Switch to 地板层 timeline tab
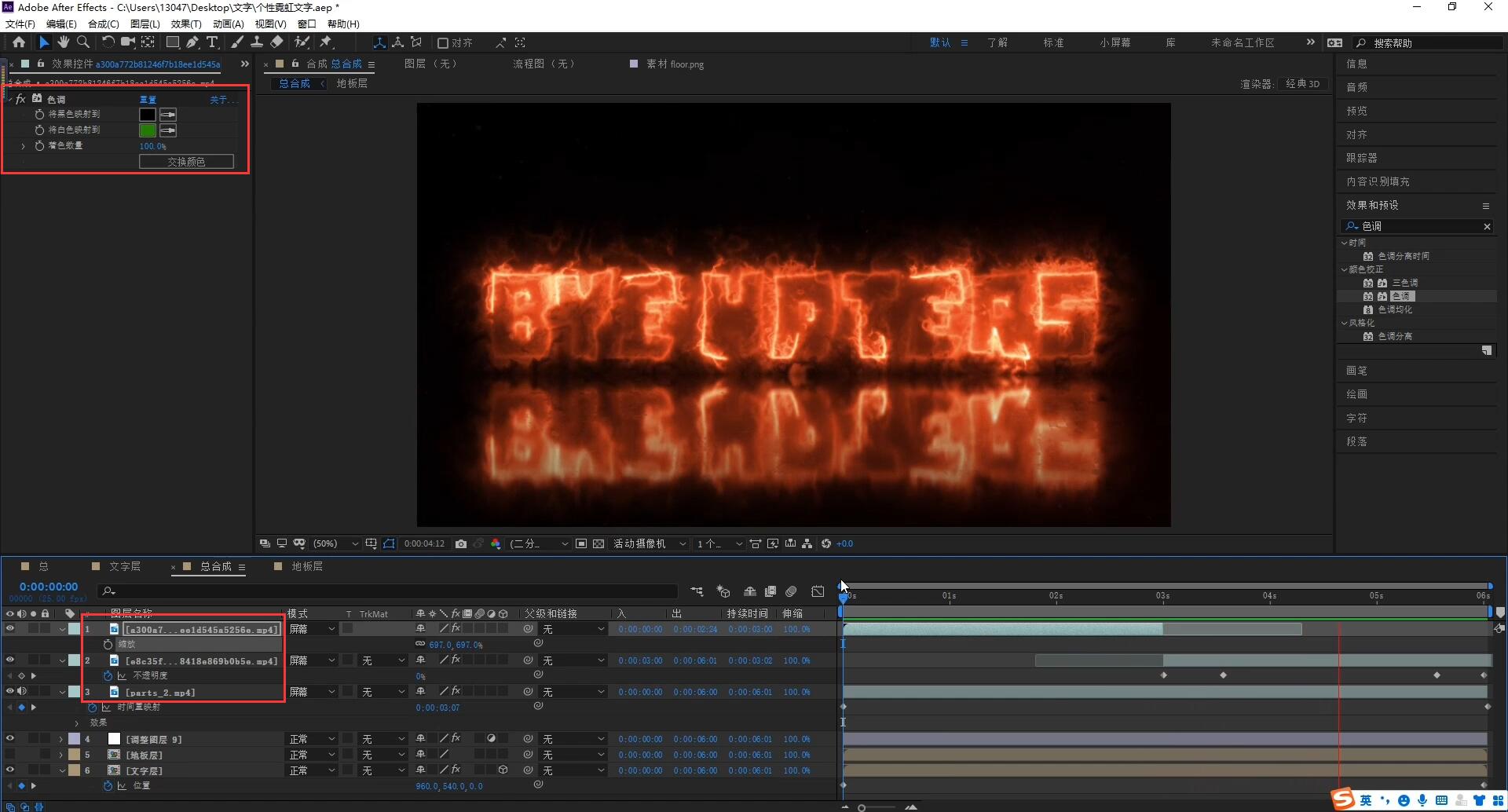Image resolution: width=1508 pixels, height=812 pixels. 307,566
